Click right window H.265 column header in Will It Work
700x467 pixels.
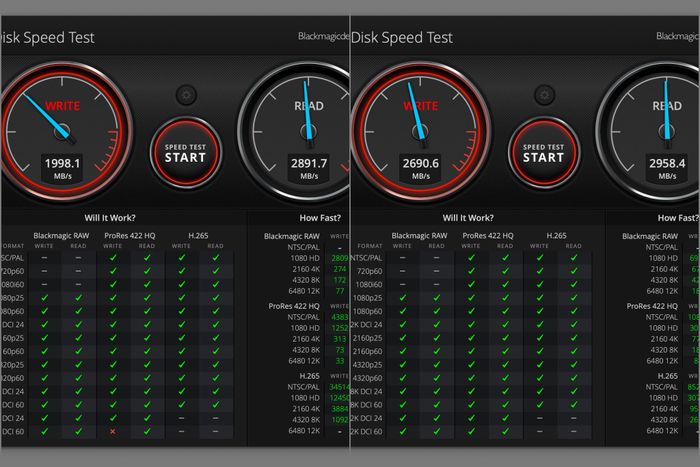[x=556, y=235]
